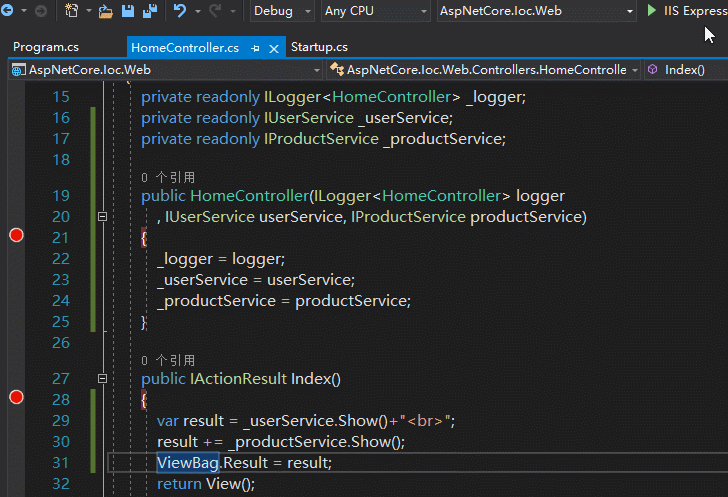Screen dimensions: 728x497
Task: Click line number 18 in the margin
Action: [61, 160]
